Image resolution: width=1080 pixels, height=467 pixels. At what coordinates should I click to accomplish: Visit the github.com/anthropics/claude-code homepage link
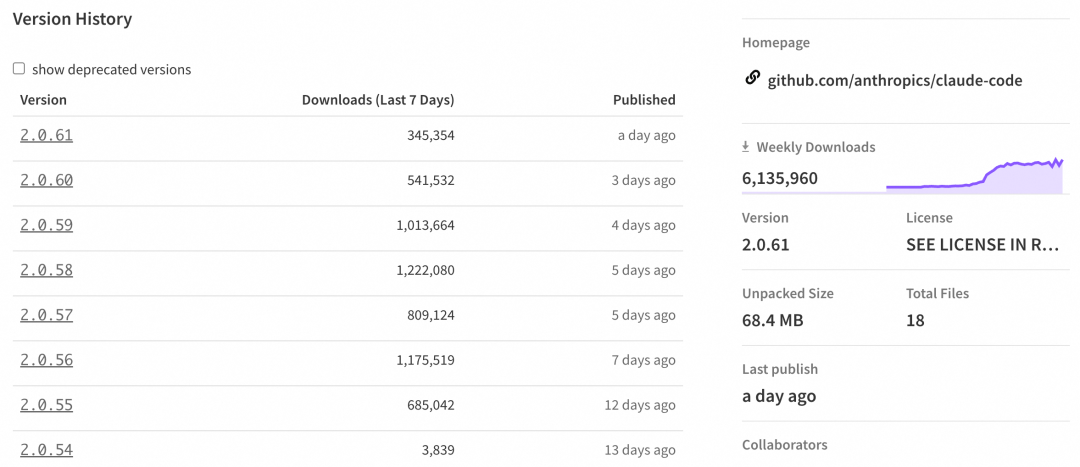click(894, 80)
